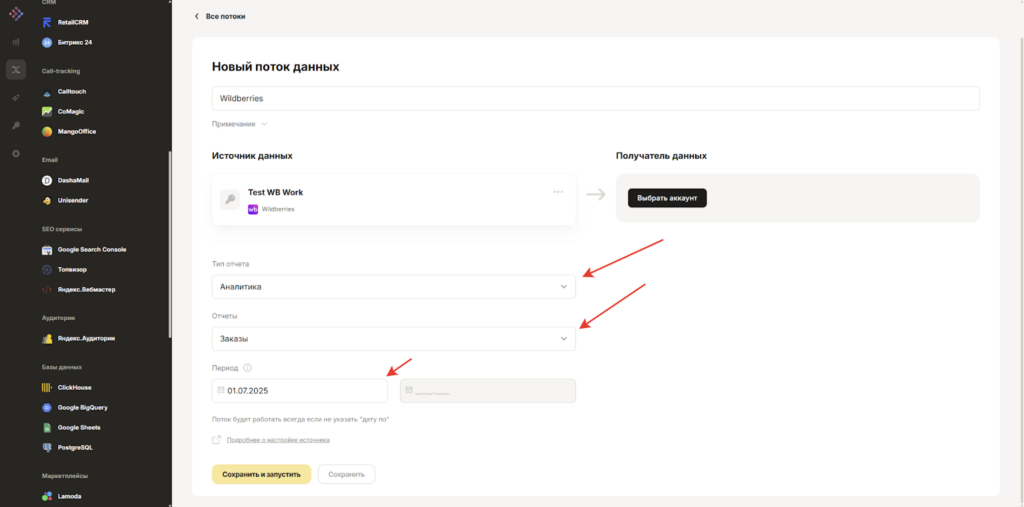Click the external link icon beside Подробнее о настройке источника
The width and height of the screenshot is (1024, 507).
216,440
